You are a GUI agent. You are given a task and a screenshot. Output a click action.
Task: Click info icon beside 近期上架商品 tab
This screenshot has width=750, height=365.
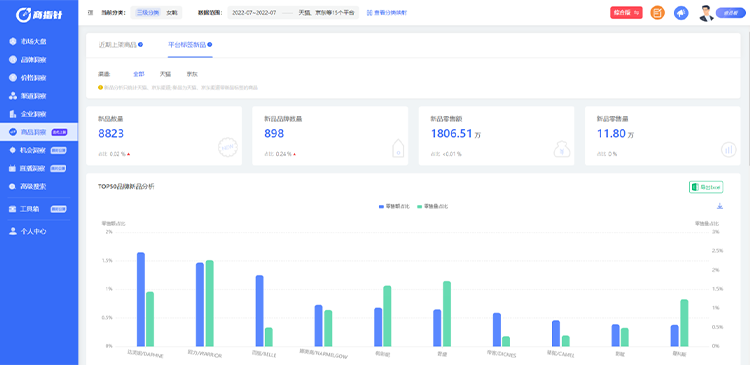coord(141,44)
